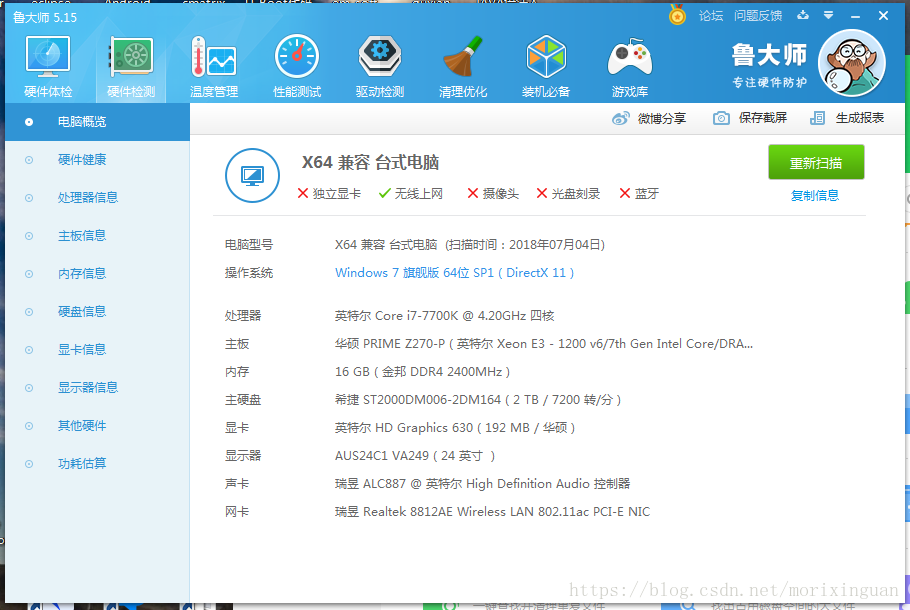
Task: Click the 无线上网 checkmark indicator
Action: 410,194
